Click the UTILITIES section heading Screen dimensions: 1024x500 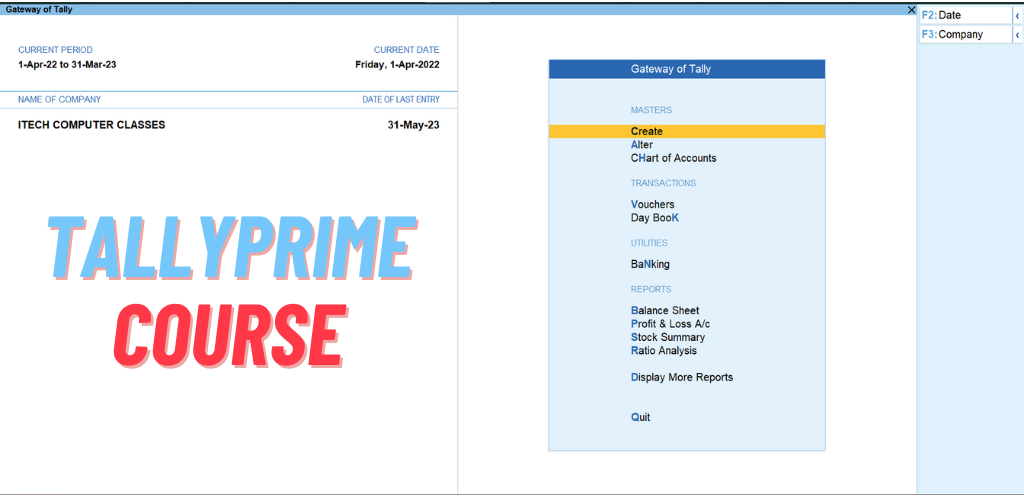(649, 243)
